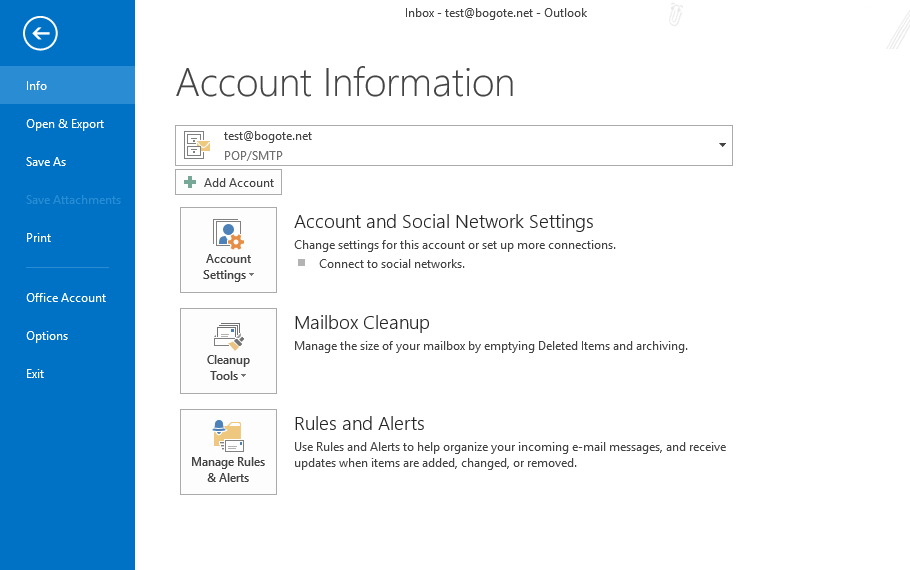Select the Info item in the sidebar
The width and height of the screenshot is (910, 570).
[x=37, y=86]
